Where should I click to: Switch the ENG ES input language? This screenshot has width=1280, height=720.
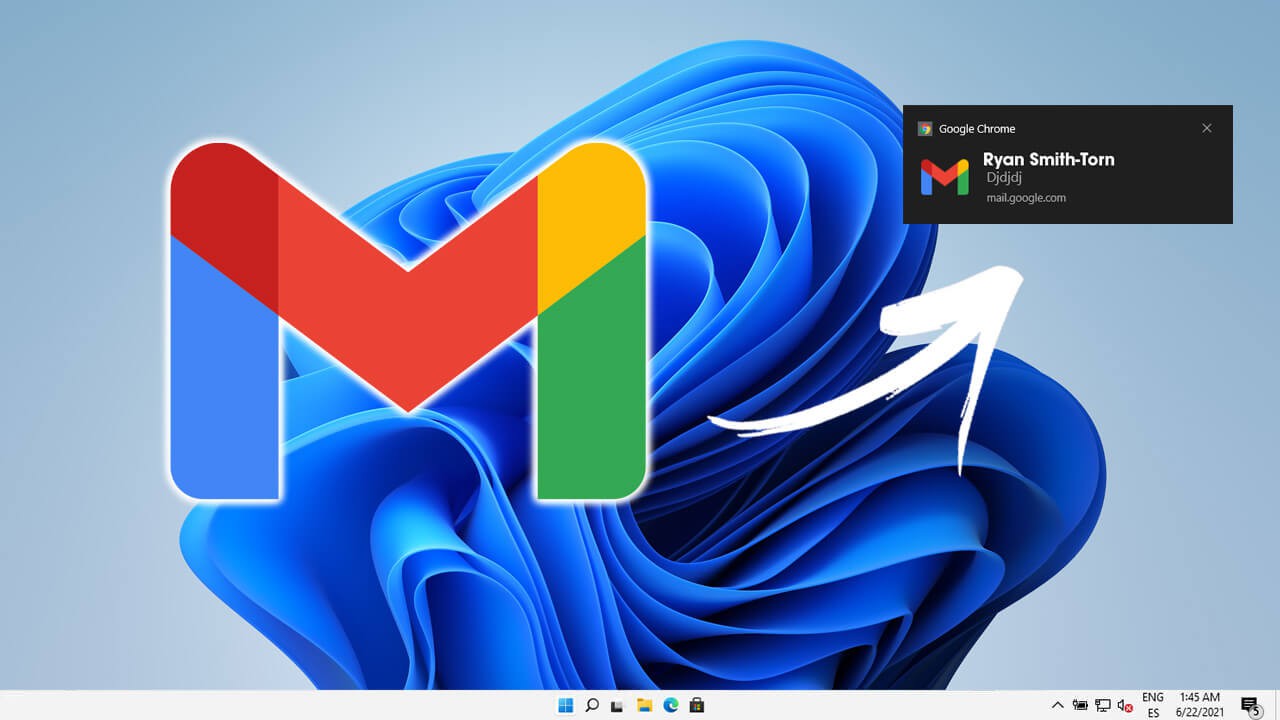(1153, 705)
